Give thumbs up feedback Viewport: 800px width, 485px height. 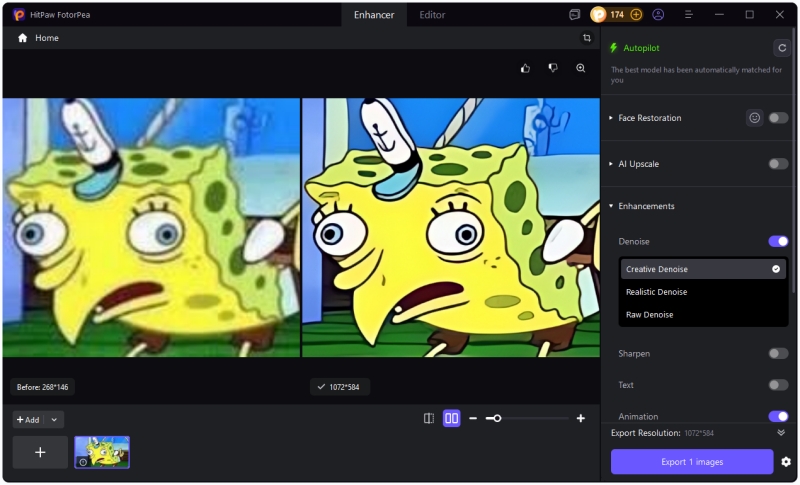tap(526, 68)
